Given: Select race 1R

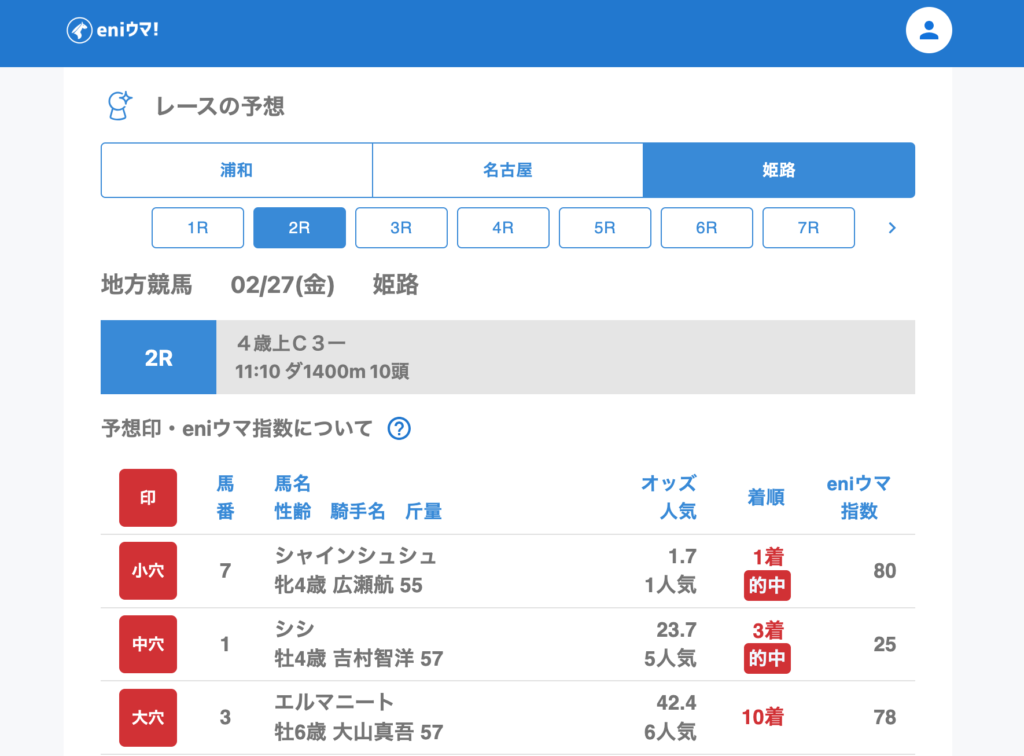Looking at the screenshot, I should [198, 228].
